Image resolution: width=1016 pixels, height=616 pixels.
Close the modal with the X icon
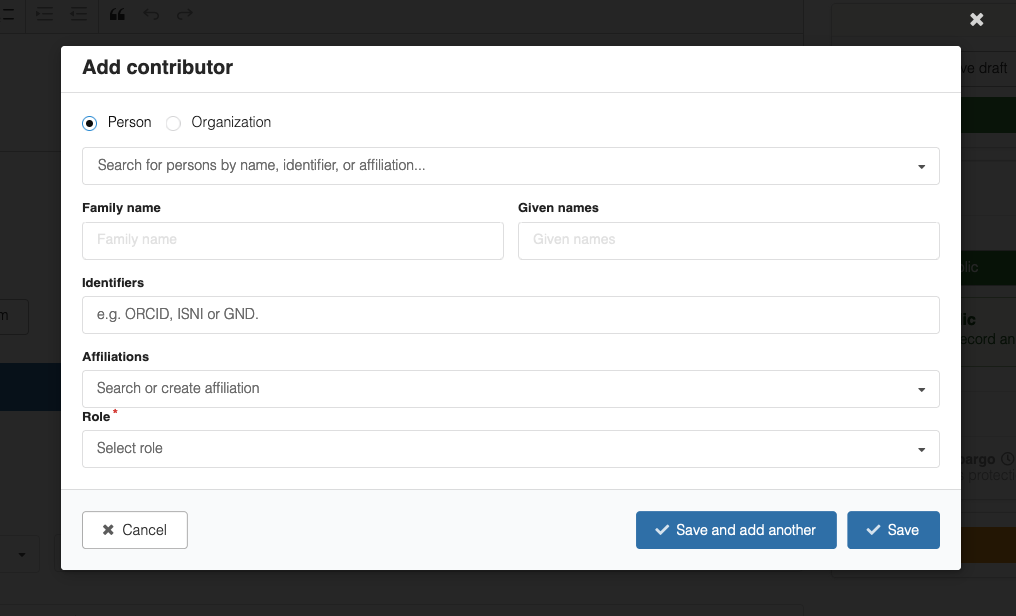point(977,19)
